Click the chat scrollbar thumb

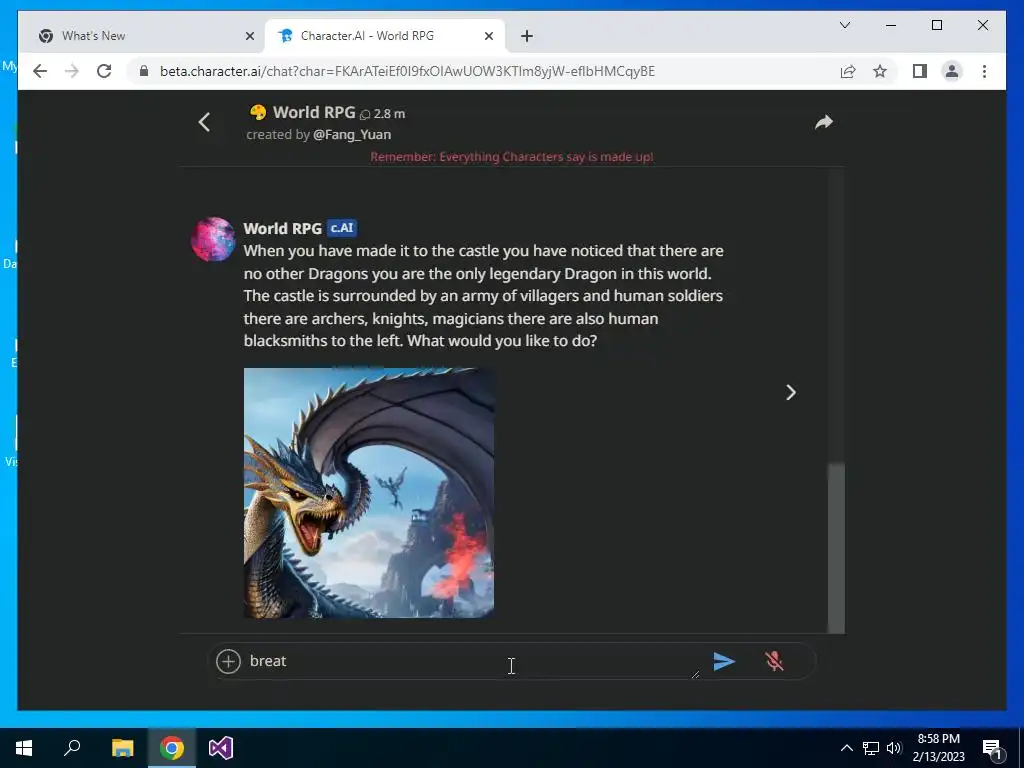836,547
